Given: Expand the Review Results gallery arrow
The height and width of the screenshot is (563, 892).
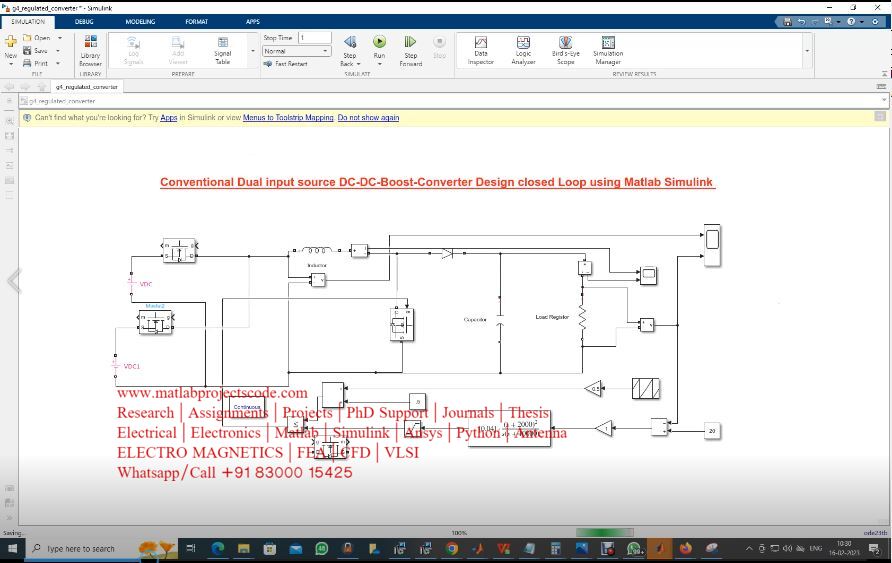Looking at the screenshot, I should [x=807, y=51].
